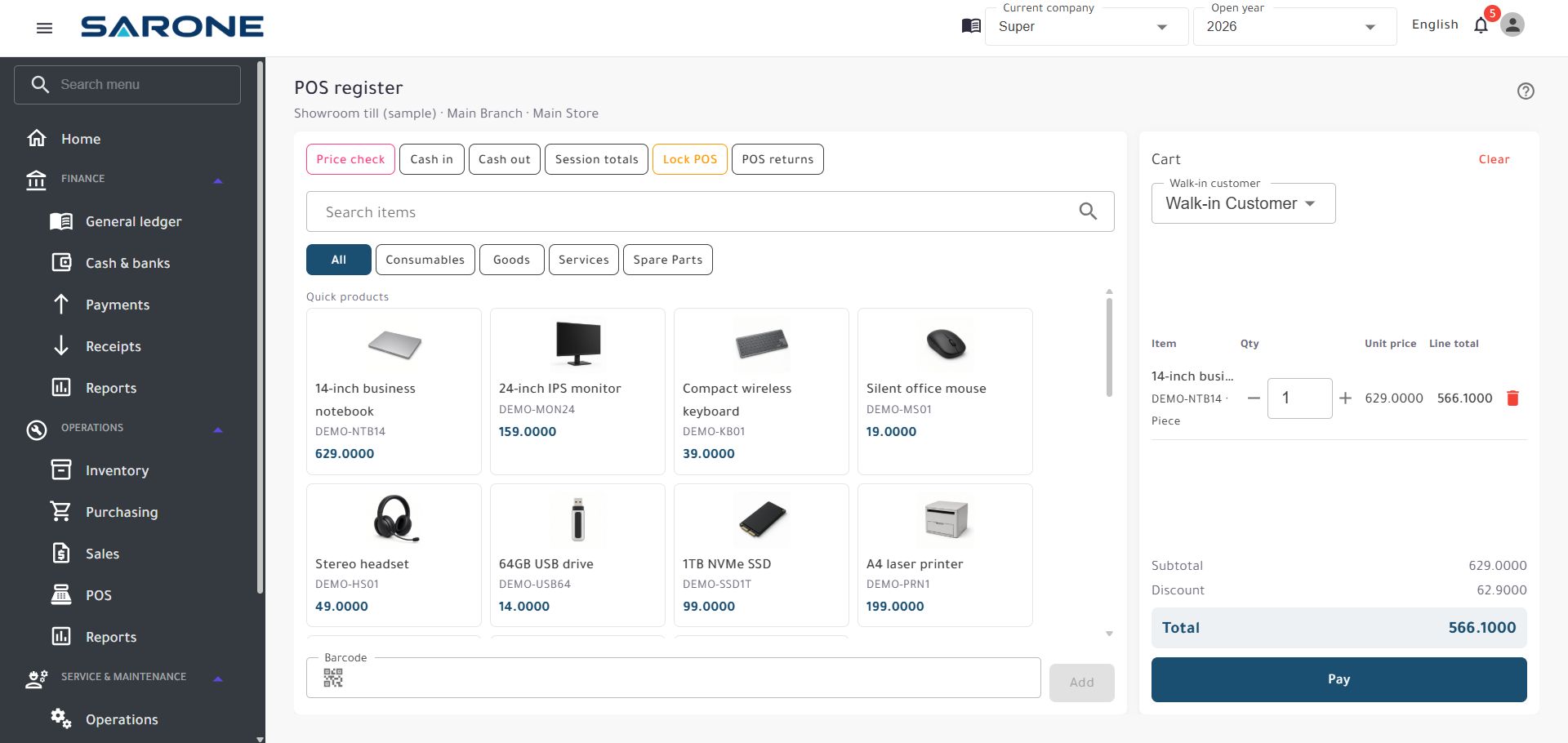
Task: Open Purchasing from sidebar
Action: [x=122, y=512]
